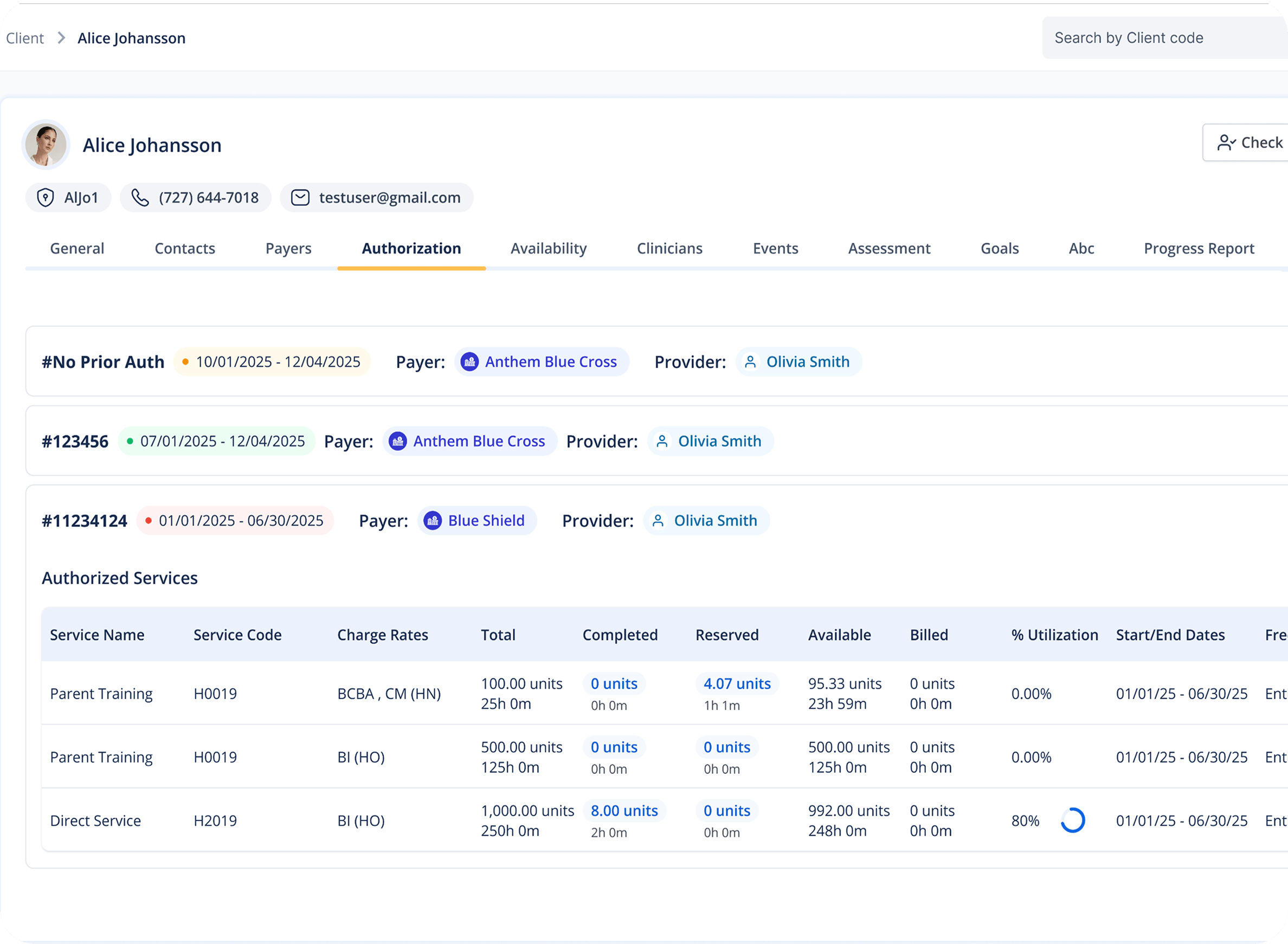Open the Progress Report tab
Screen dimensions: 1288x944
(1199, 249)
